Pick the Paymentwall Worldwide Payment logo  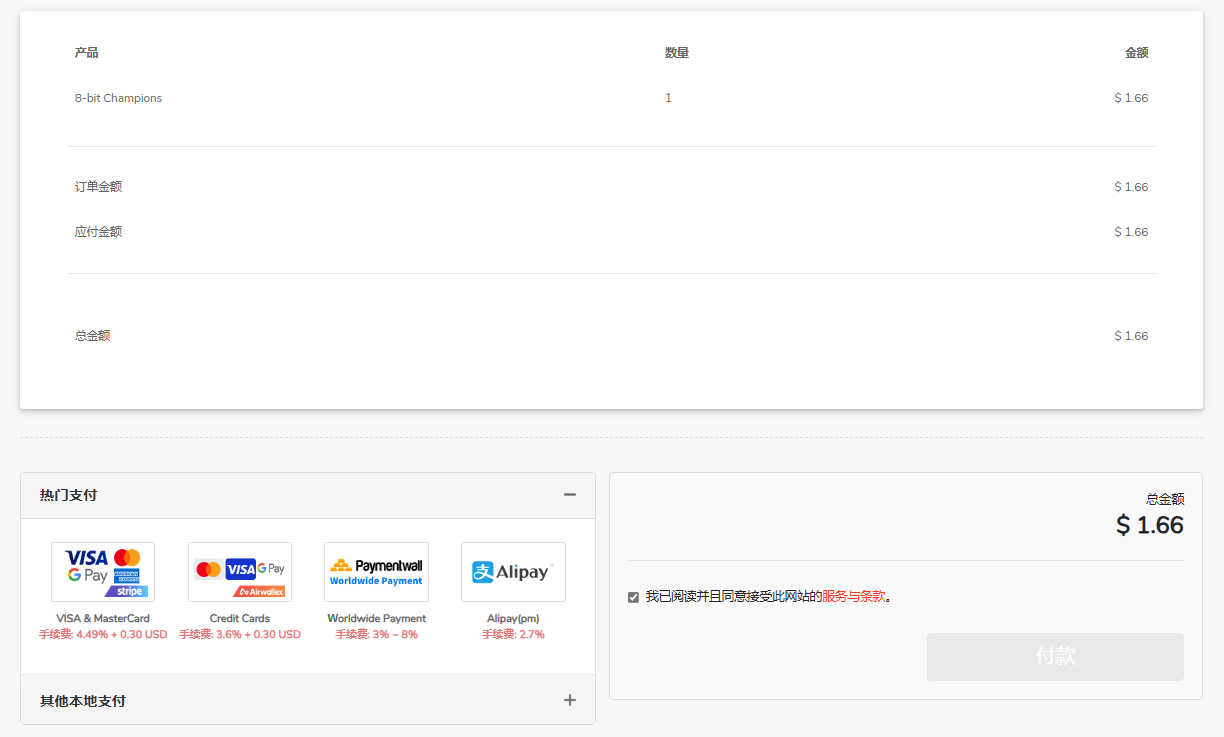[x=376, y=572]
